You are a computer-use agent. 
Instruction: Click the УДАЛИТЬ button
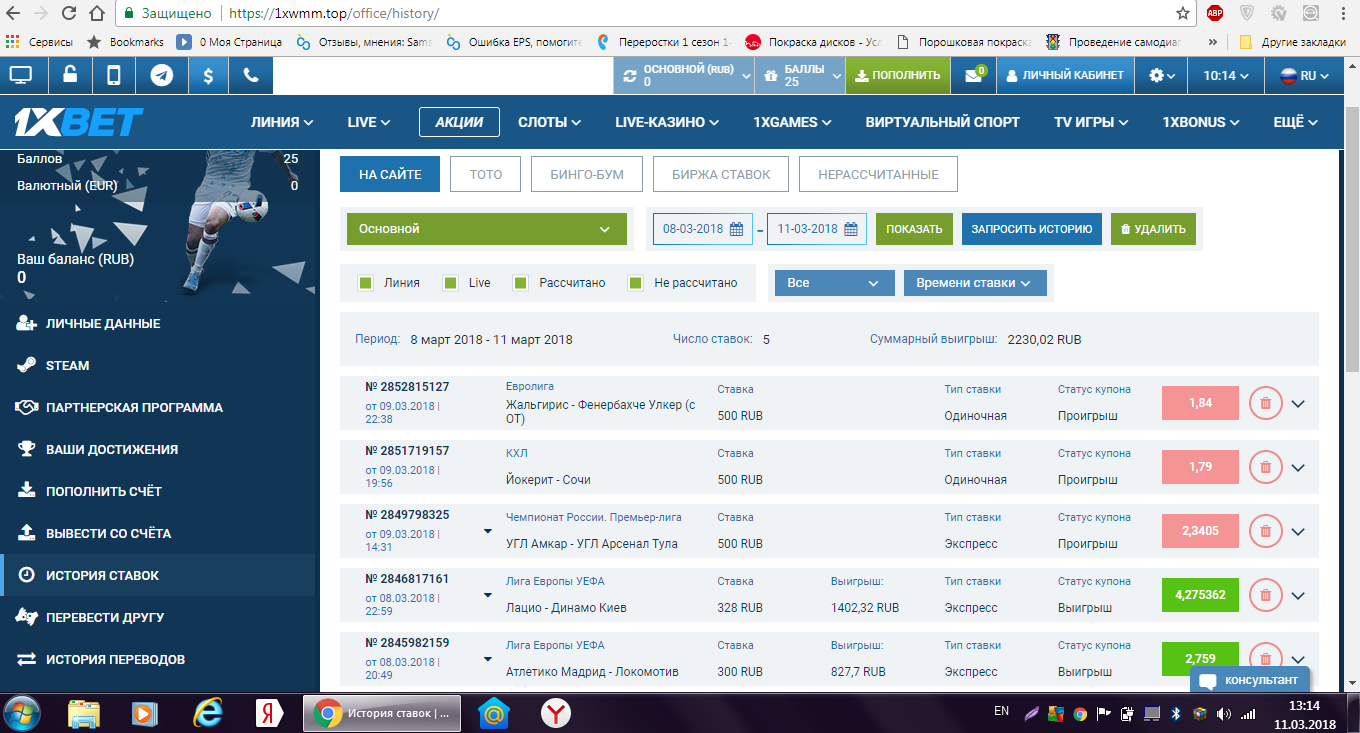[x=1153, y=229]
